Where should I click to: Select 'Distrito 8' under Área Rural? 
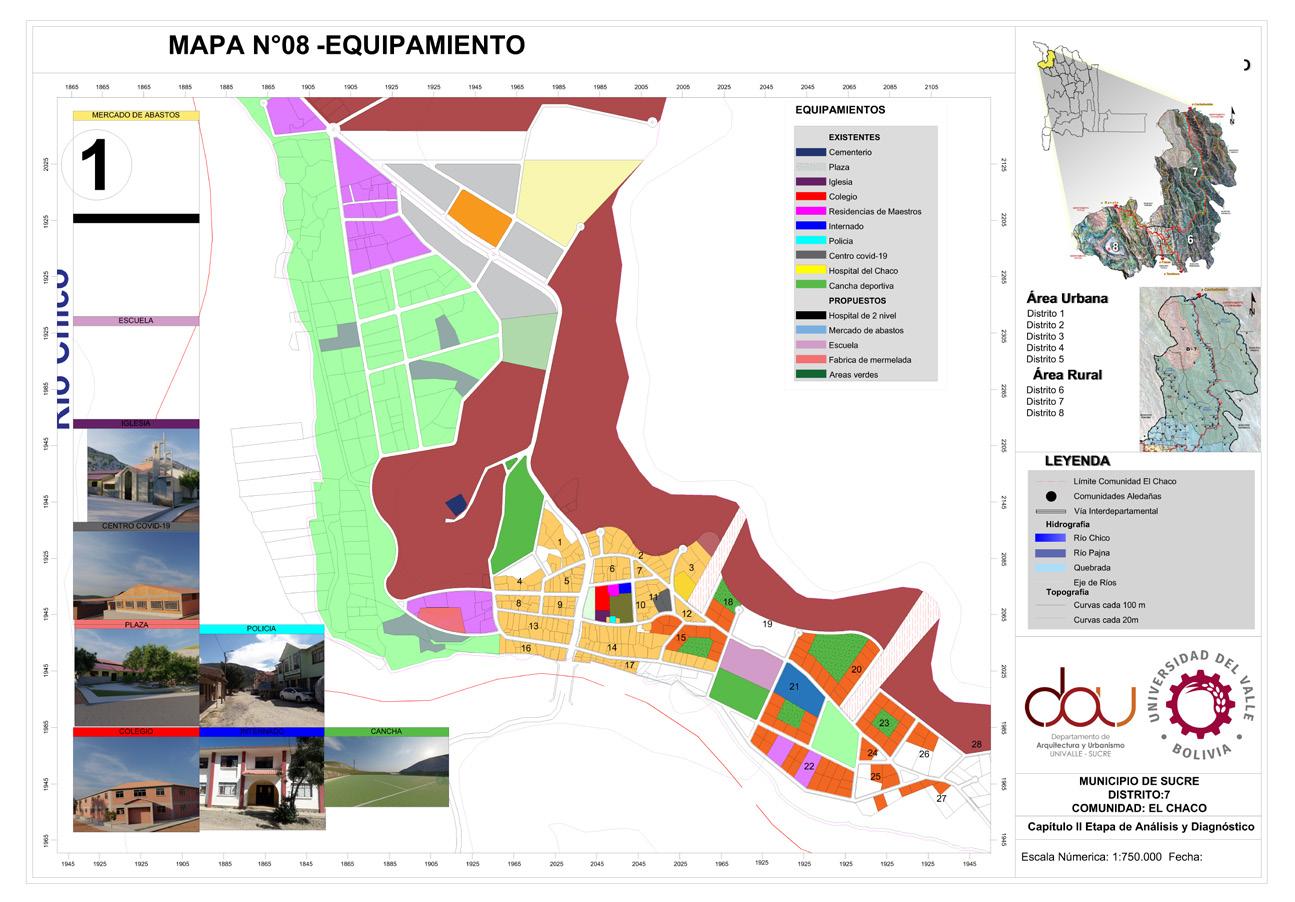1045,413
